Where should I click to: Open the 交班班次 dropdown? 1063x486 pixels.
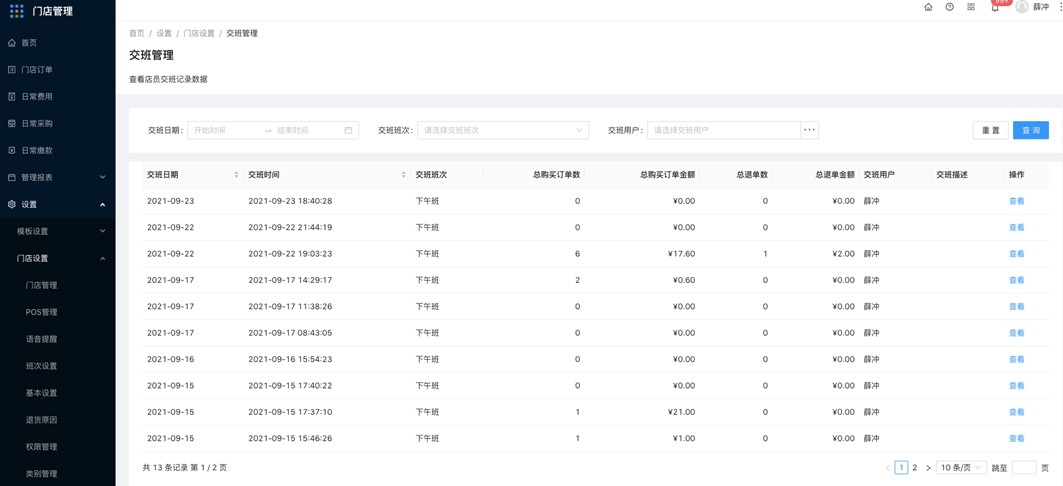[502, 130]
